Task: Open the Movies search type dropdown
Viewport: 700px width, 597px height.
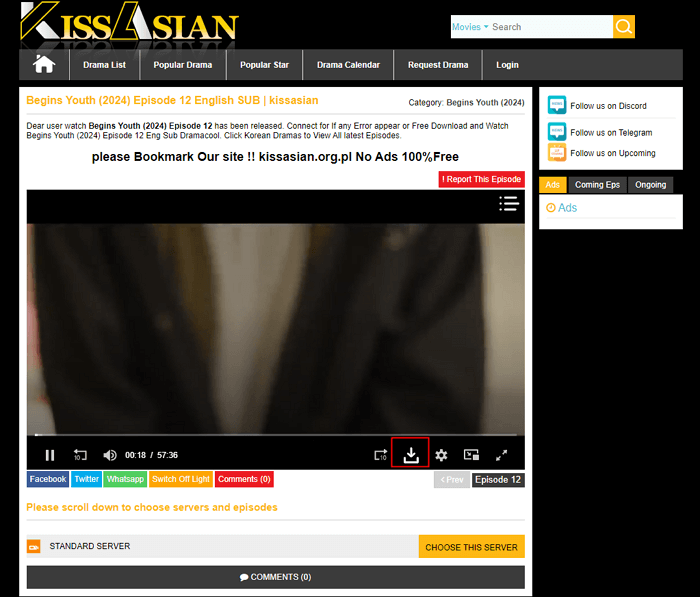Action: click(x=470, y=27)
